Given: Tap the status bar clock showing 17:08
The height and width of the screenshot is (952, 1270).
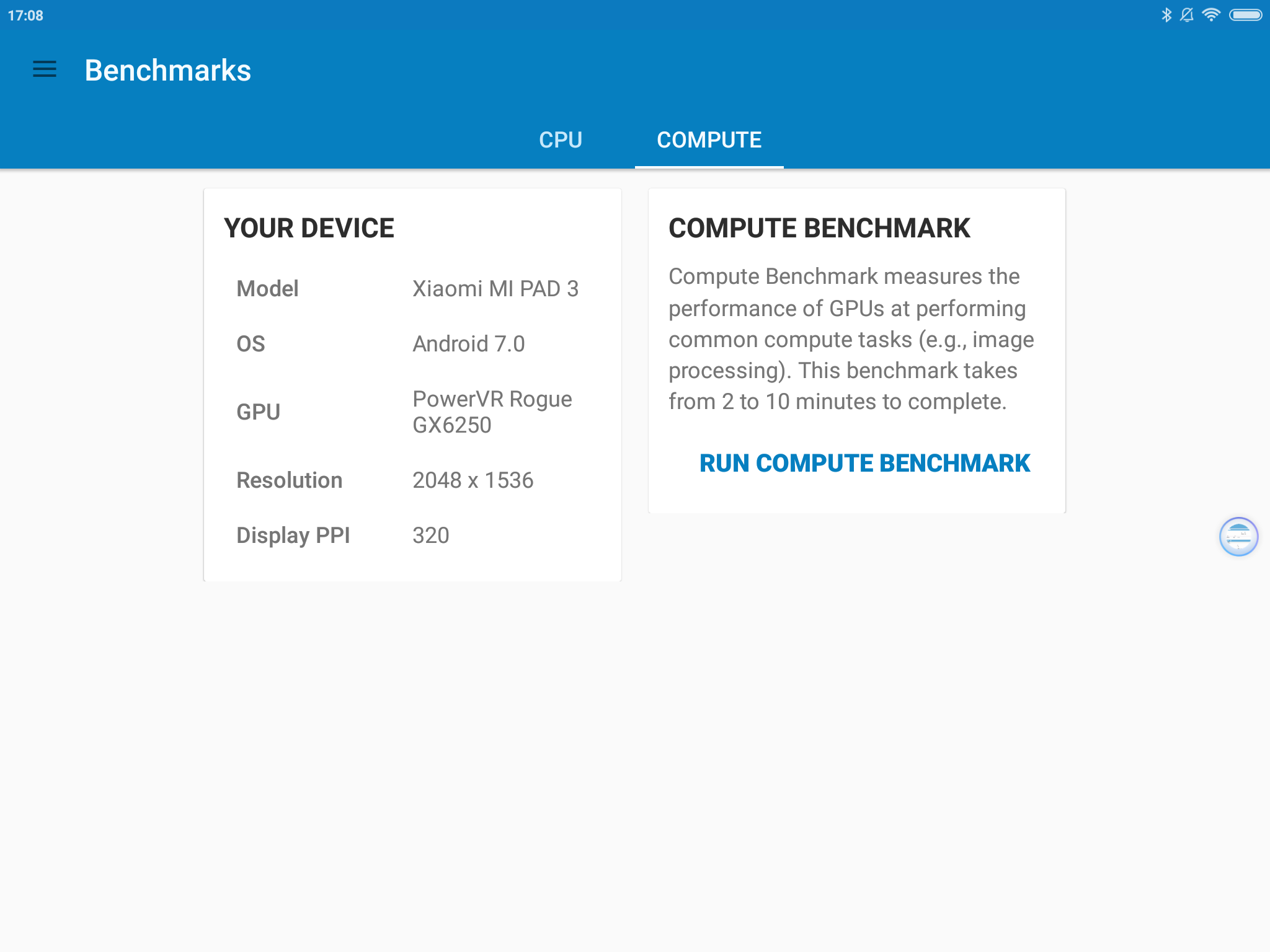Looking at the screenshot, I should [x=25, y=15].
